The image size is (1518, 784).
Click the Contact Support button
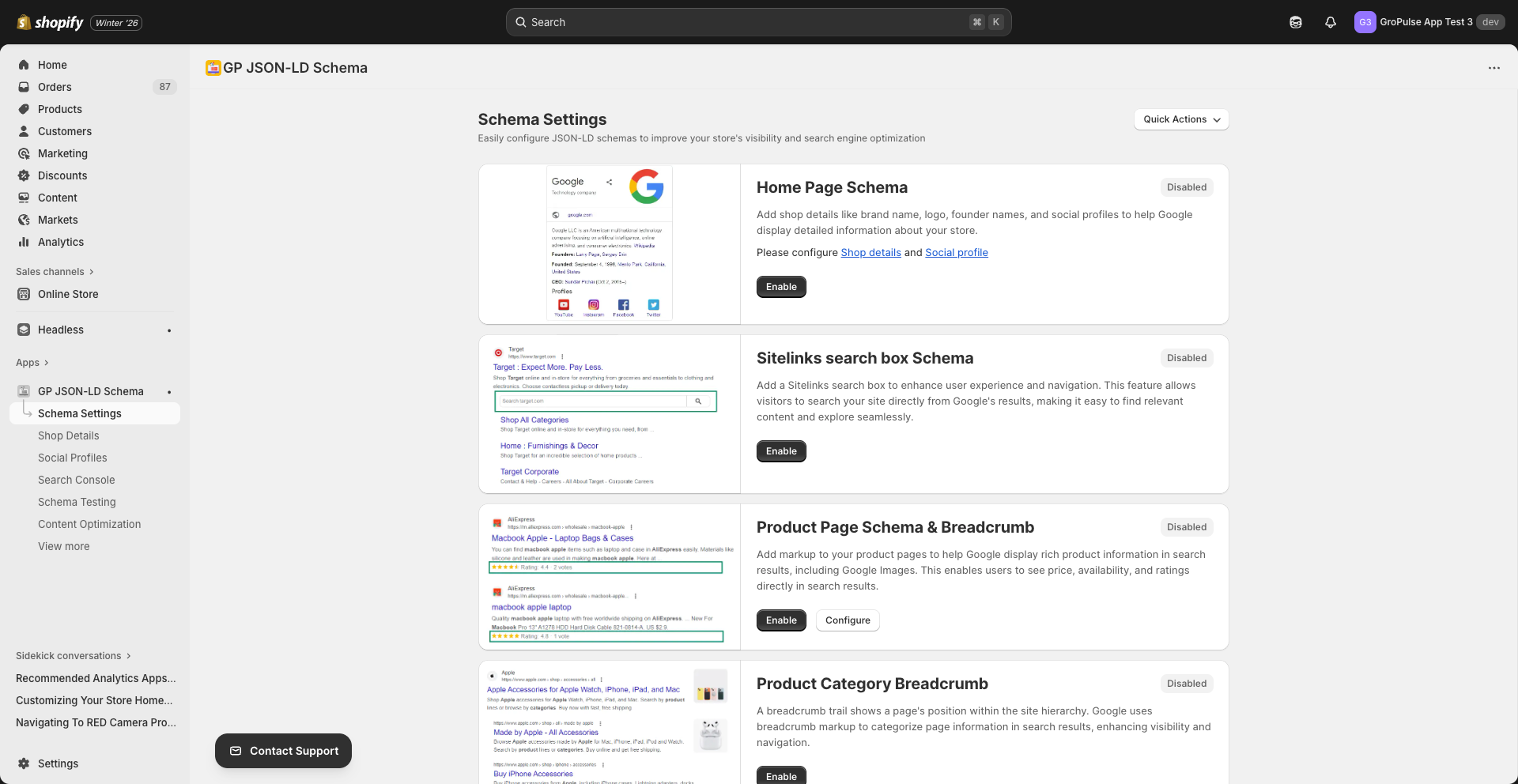[x=283, y=751]
